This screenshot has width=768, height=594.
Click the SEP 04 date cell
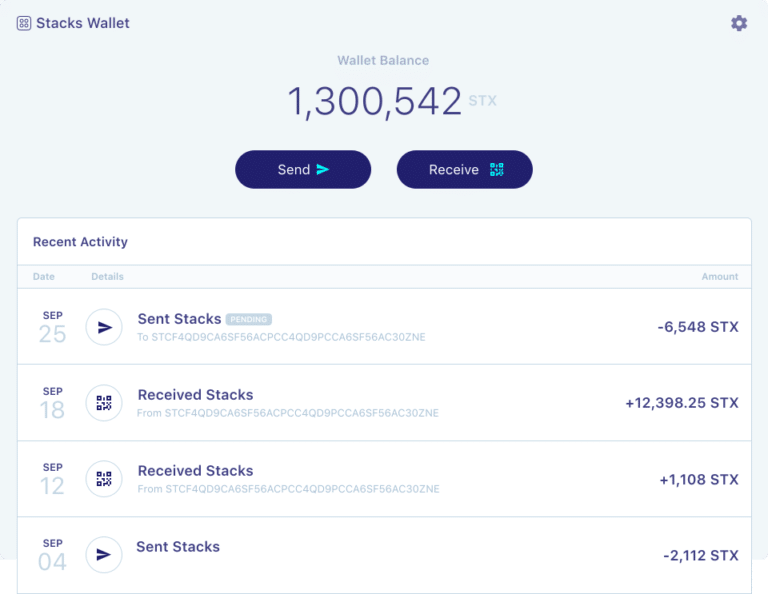[x=52, y=555]
